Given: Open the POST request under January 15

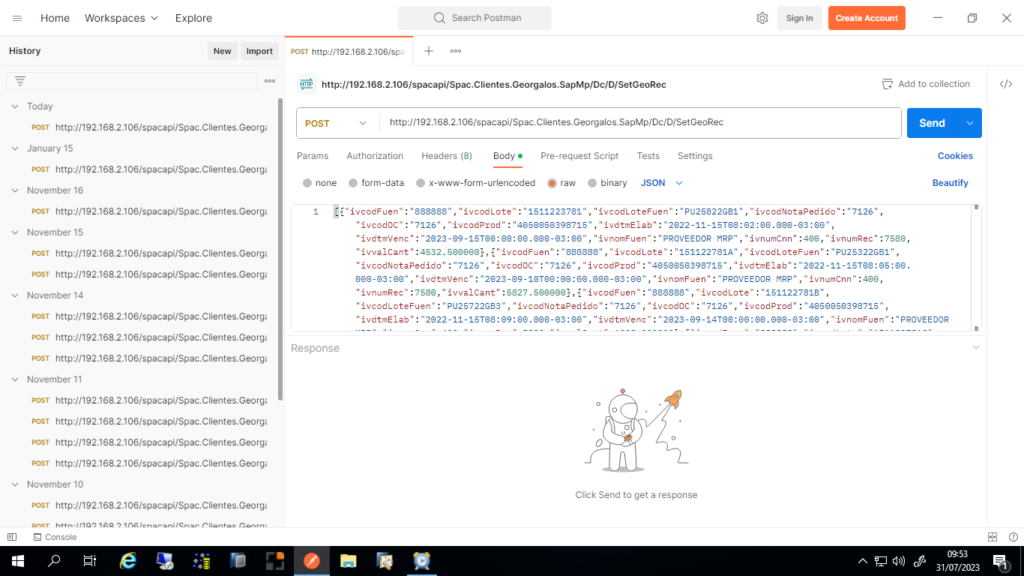Looking at the screenshot, I should coord(149,170).
